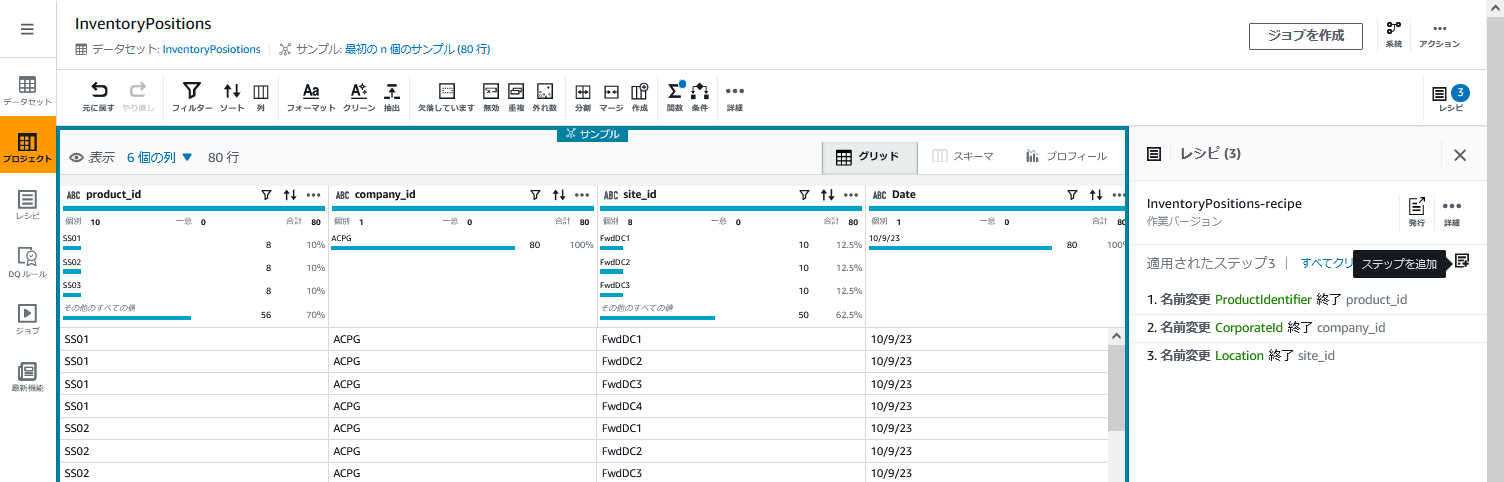Open the 外れ数 outliers tool
Image resolution: width=1504 pixels, height=482 pixels.
click(x=545, y=96)
